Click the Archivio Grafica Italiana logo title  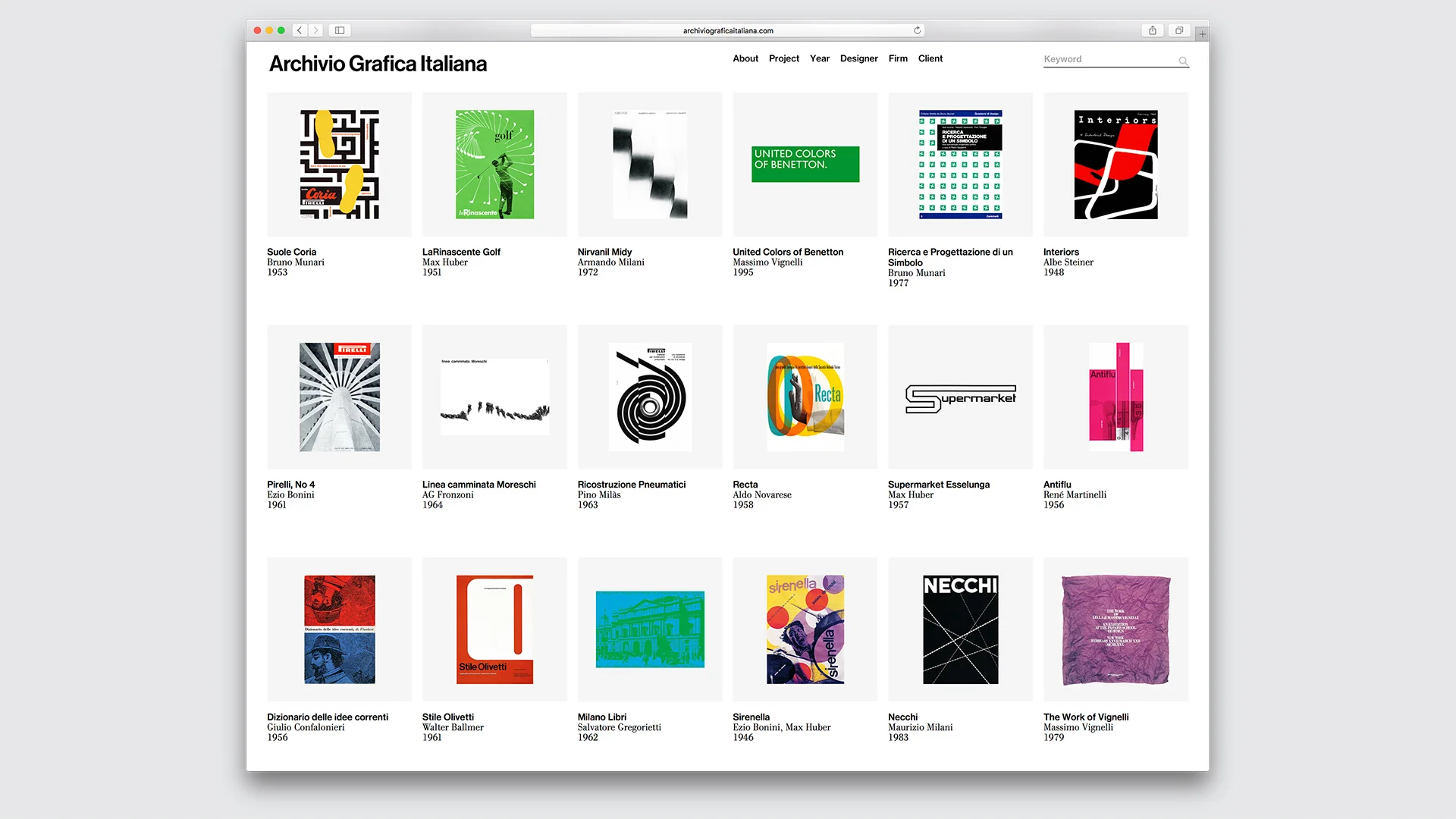coord(378,64)
